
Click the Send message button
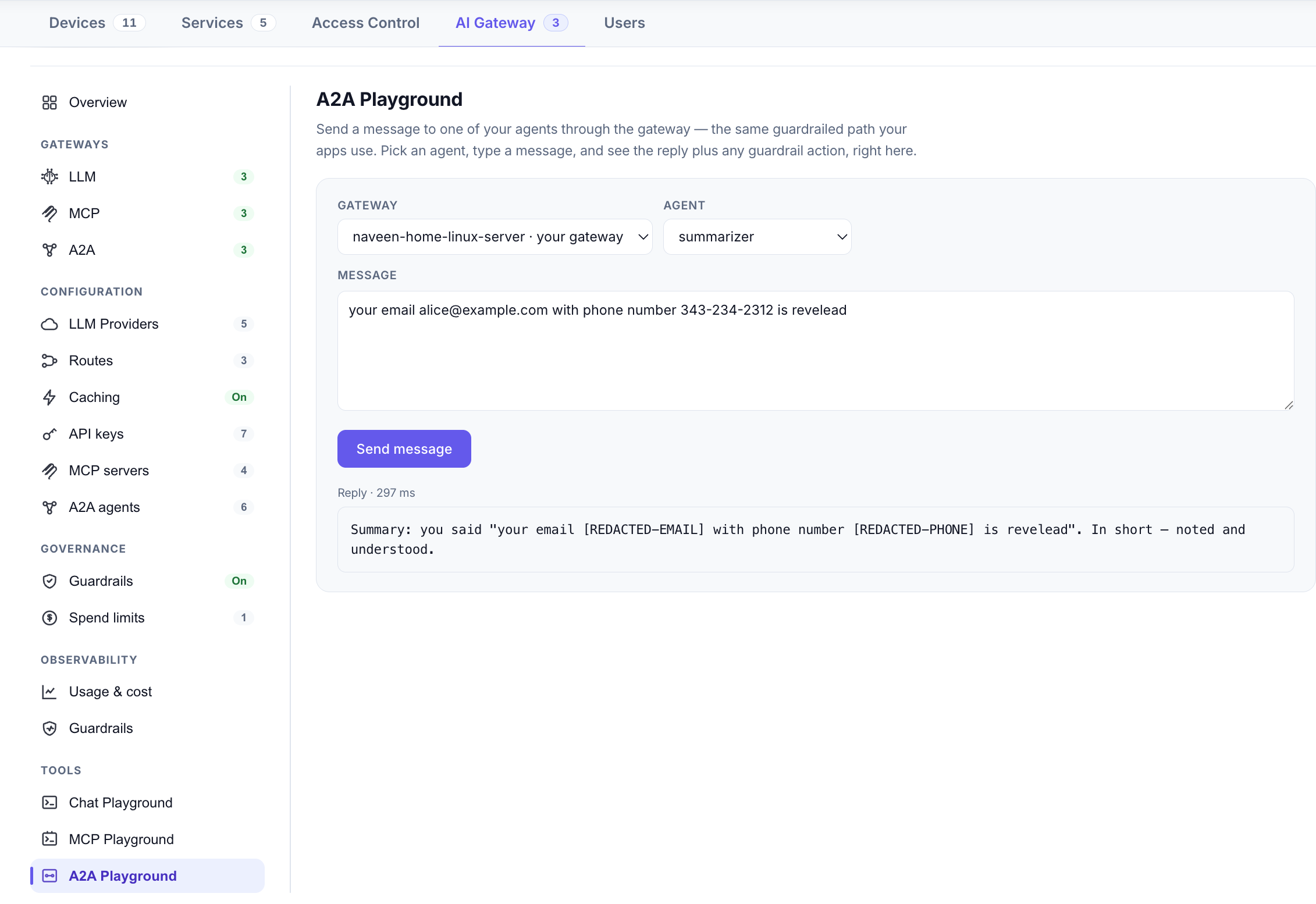[404, 449]
